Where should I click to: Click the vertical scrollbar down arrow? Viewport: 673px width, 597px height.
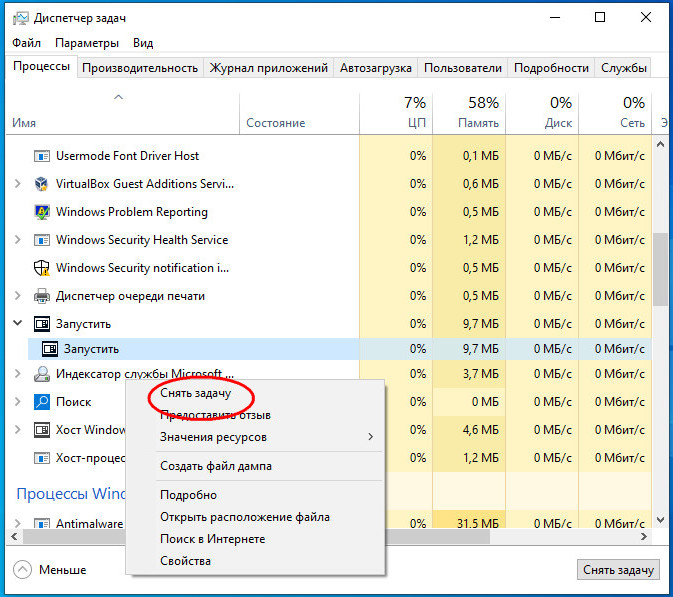661,520
